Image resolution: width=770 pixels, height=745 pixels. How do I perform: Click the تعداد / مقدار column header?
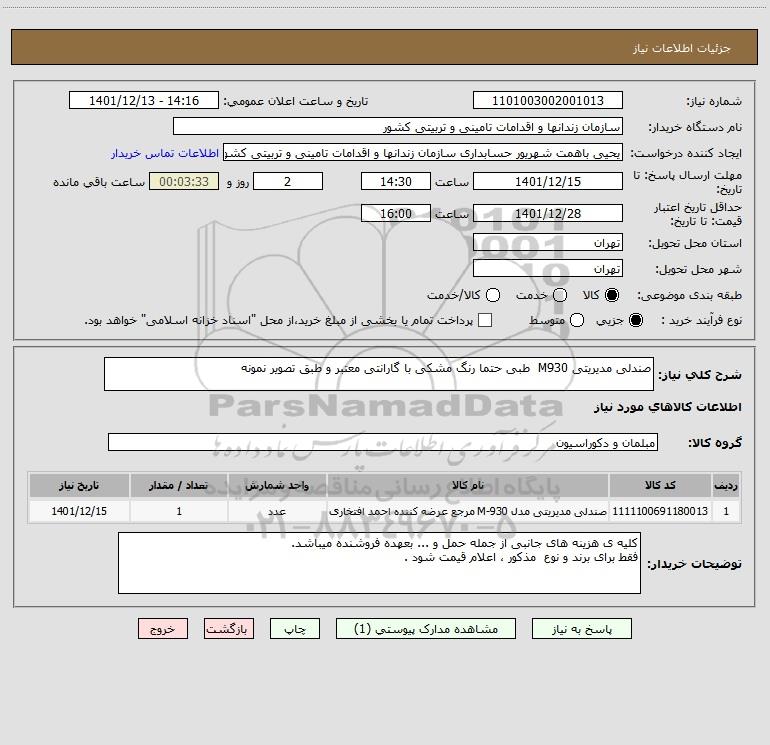pyautogui.click(x=179, y=485)
